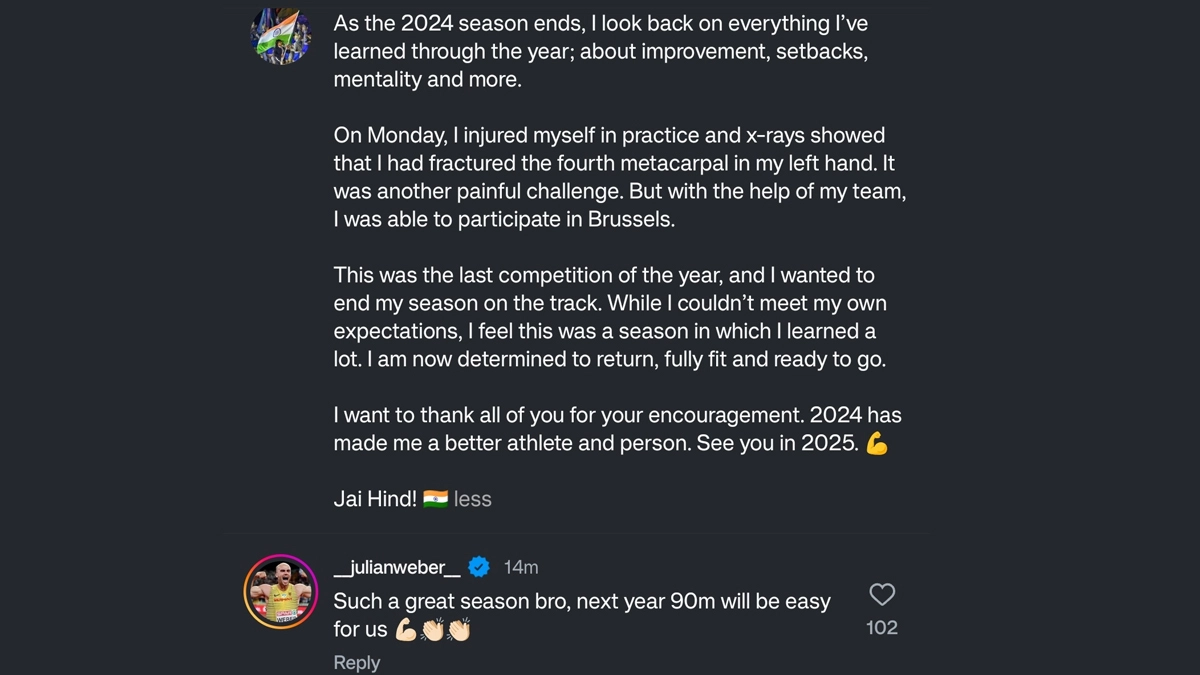The height and width of the screenshot is (675, 1200).
Task: Click the first clapping hands emoji in comment
Action: [x=432, y=630]
